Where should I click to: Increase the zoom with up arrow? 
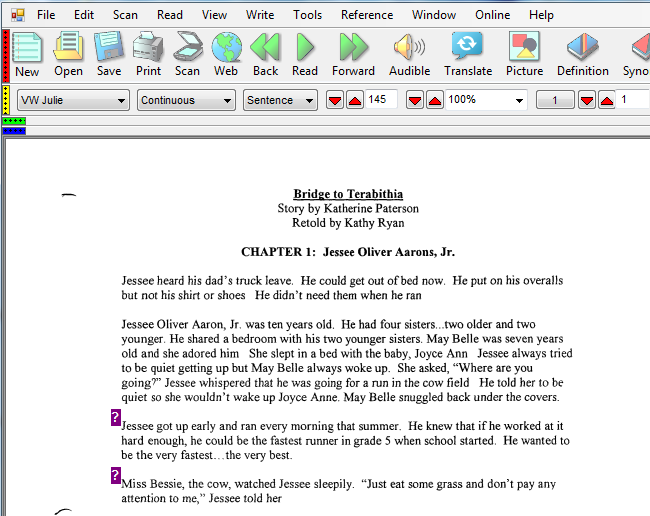tap(434, 100)
